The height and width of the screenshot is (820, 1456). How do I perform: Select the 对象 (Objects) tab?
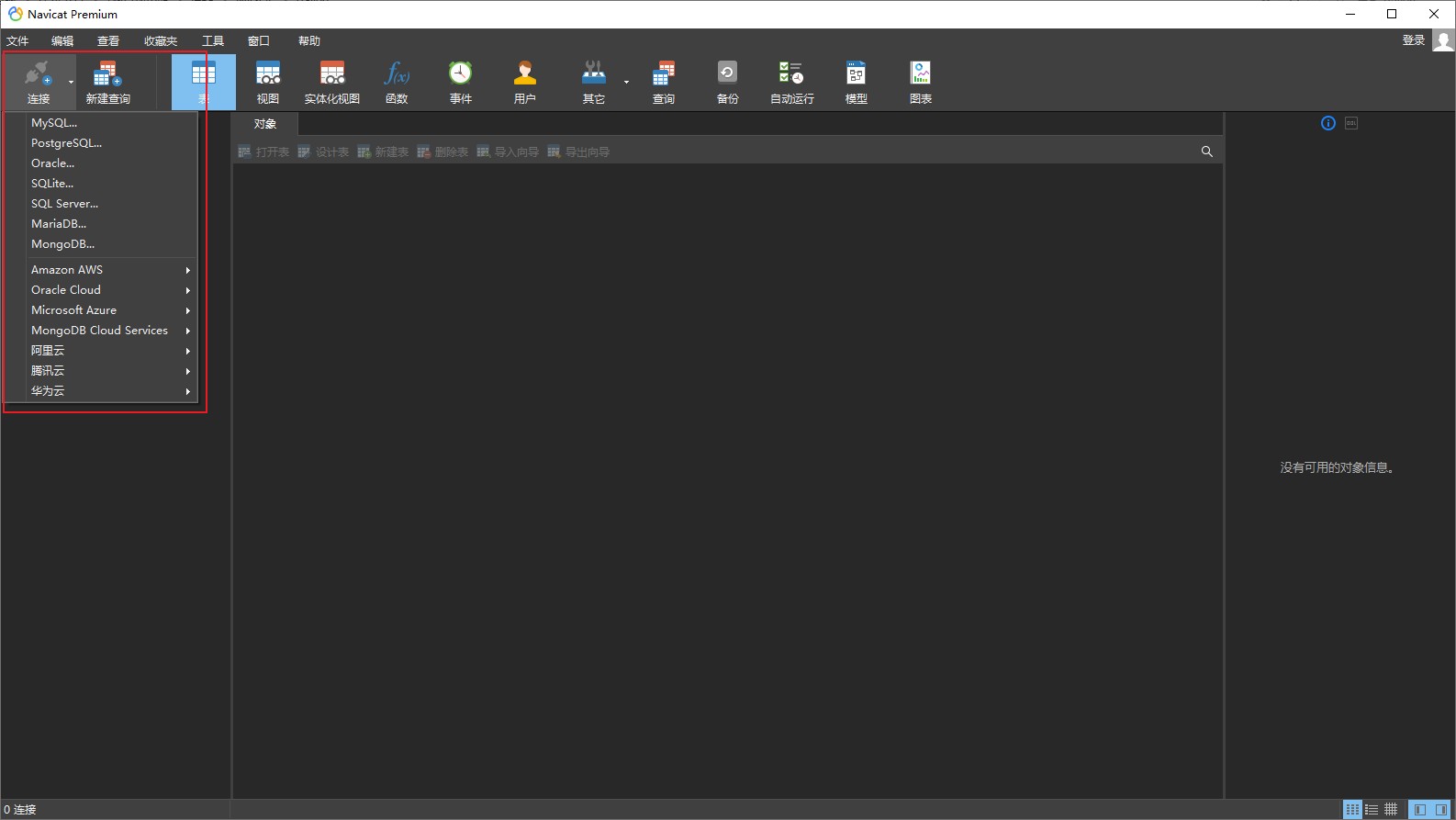pos(265,124)
